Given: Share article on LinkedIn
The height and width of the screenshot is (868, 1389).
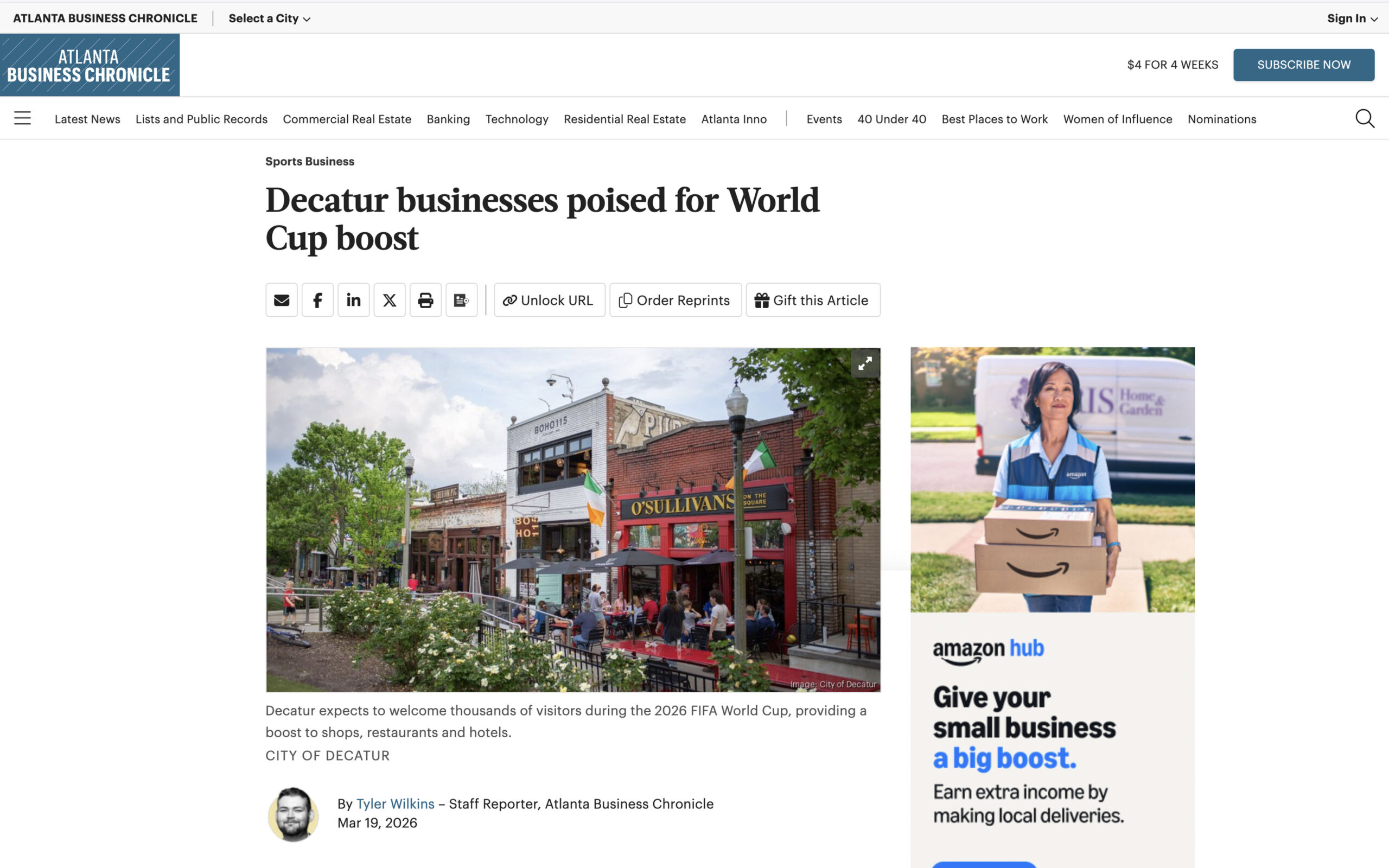Looking at the screenshot, I should [354, 299].
